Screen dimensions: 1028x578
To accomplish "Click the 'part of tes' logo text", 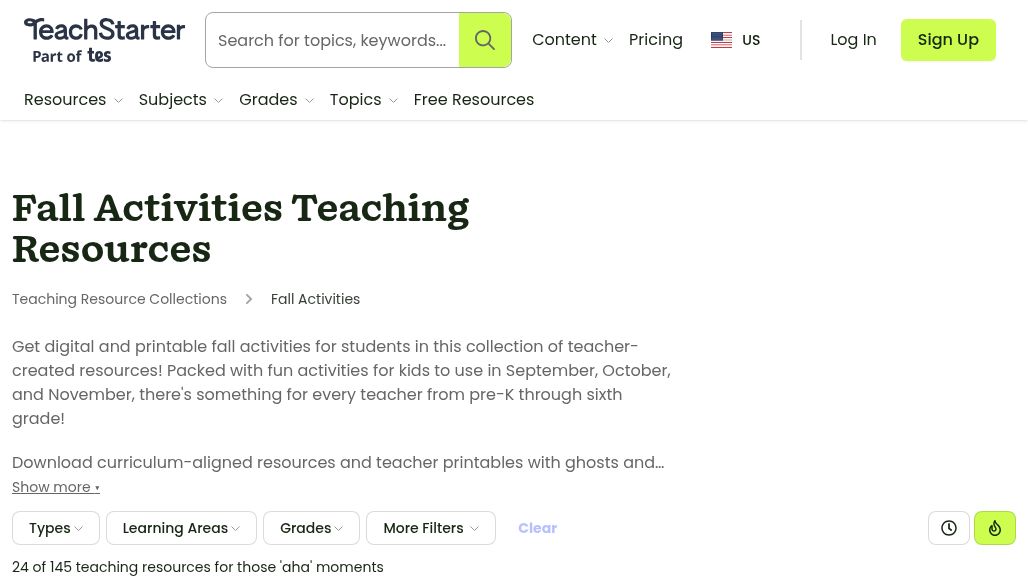I will click(70, 57).
